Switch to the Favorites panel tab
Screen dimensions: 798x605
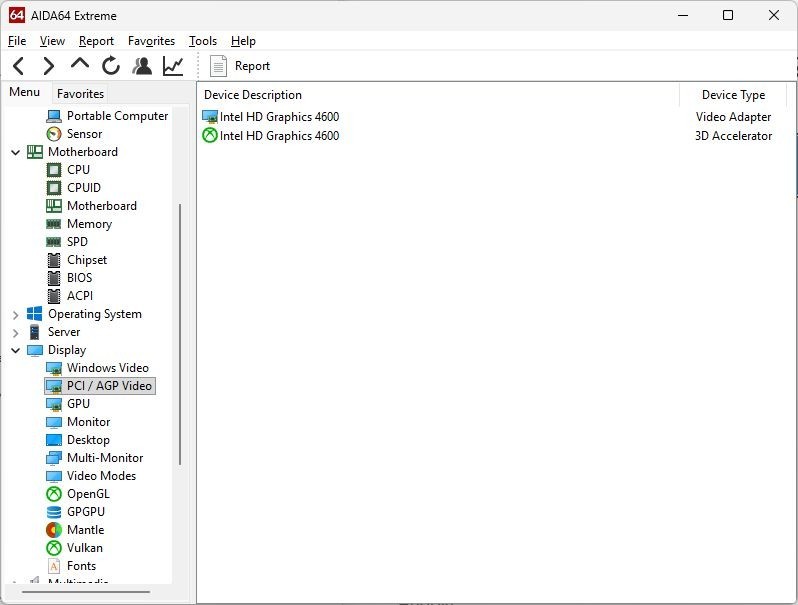coord(80,94)
